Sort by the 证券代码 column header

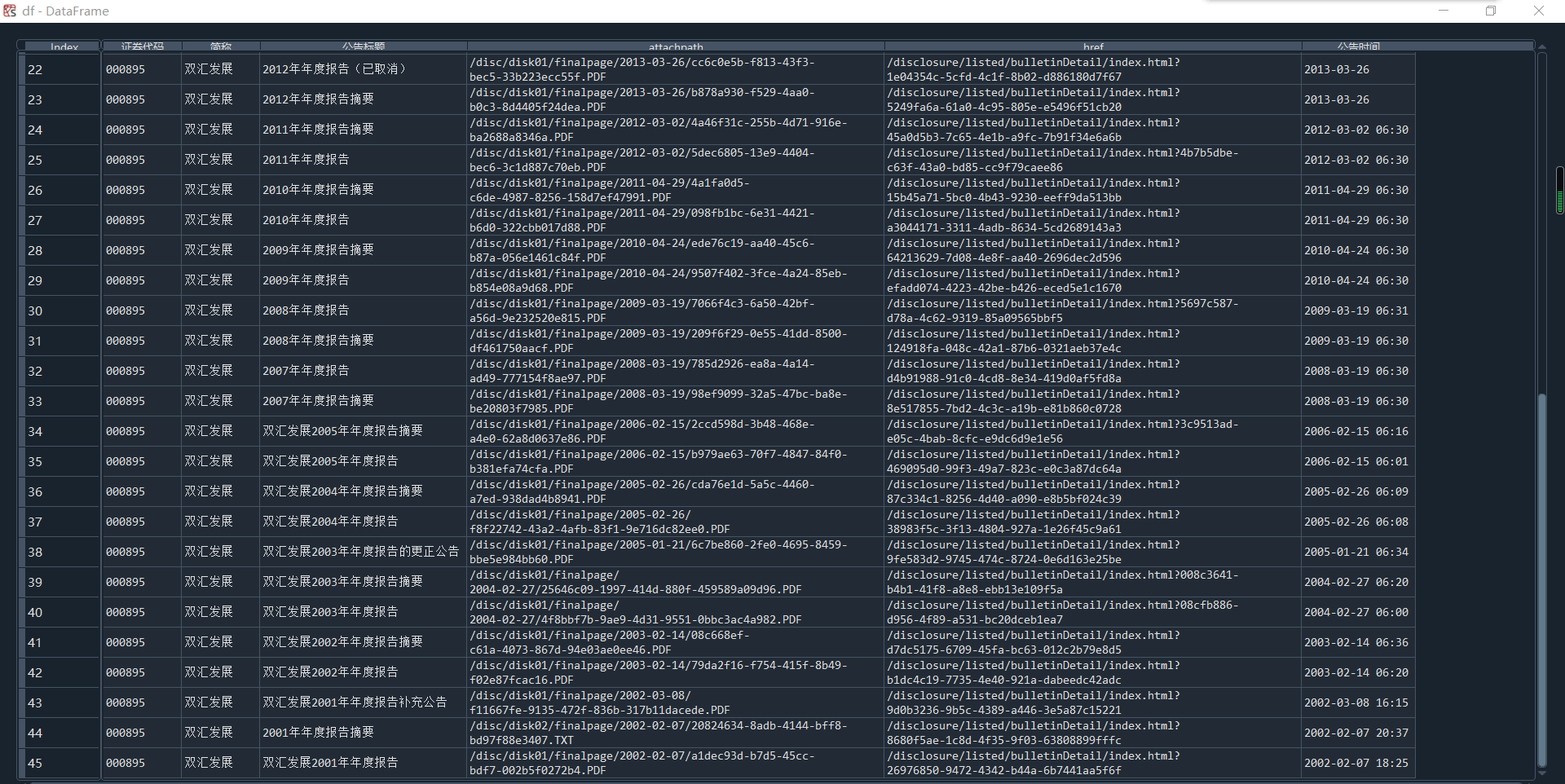(142, 46)
